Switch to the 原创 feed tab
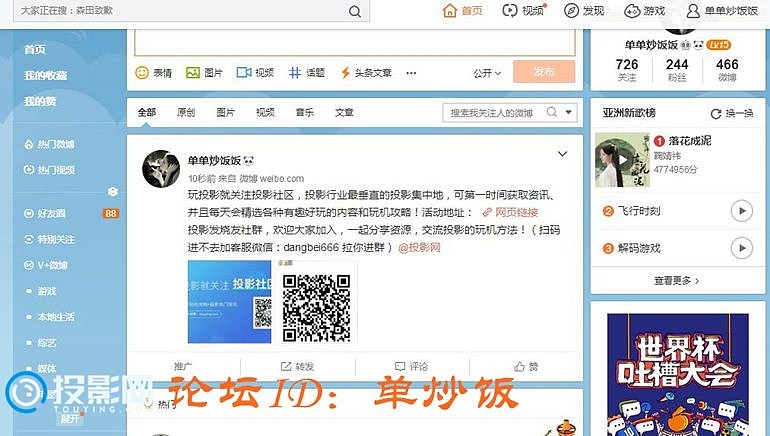The image size is (770, 436). coord(186,113)
